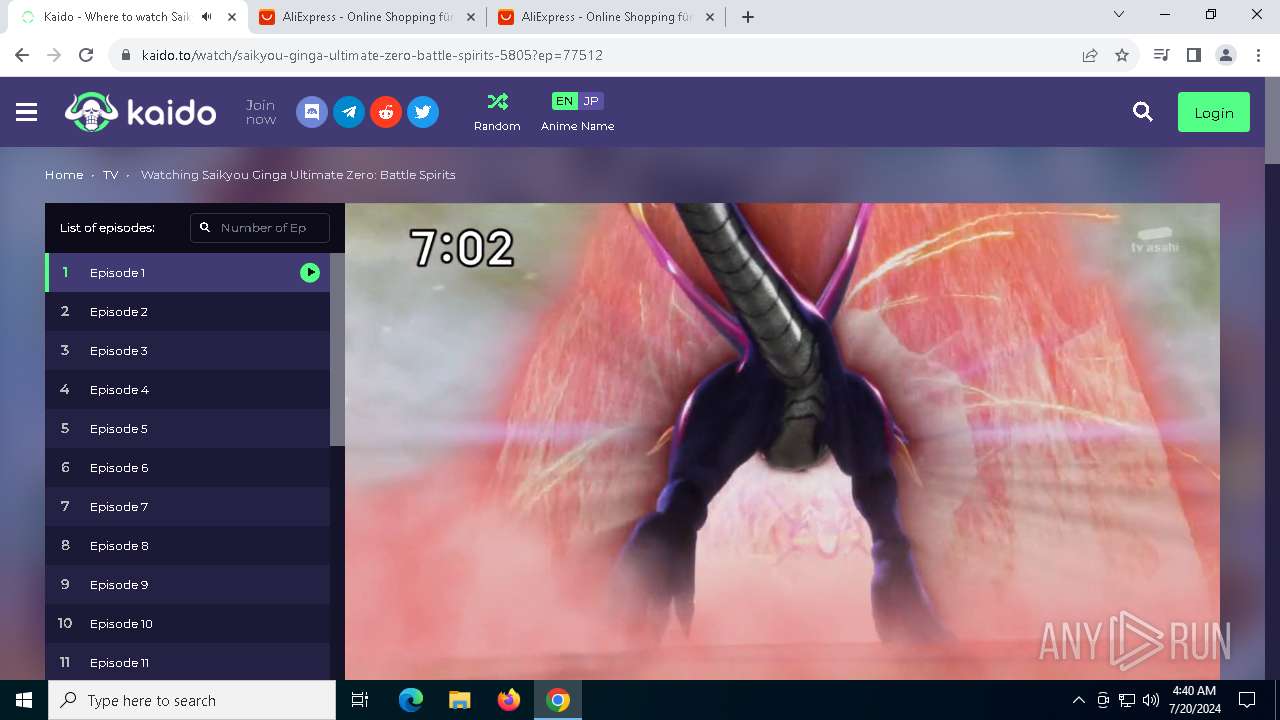Screen dimensions: 1280x720
Task: Select Episode 8 in the list
Action: (187, 546)
